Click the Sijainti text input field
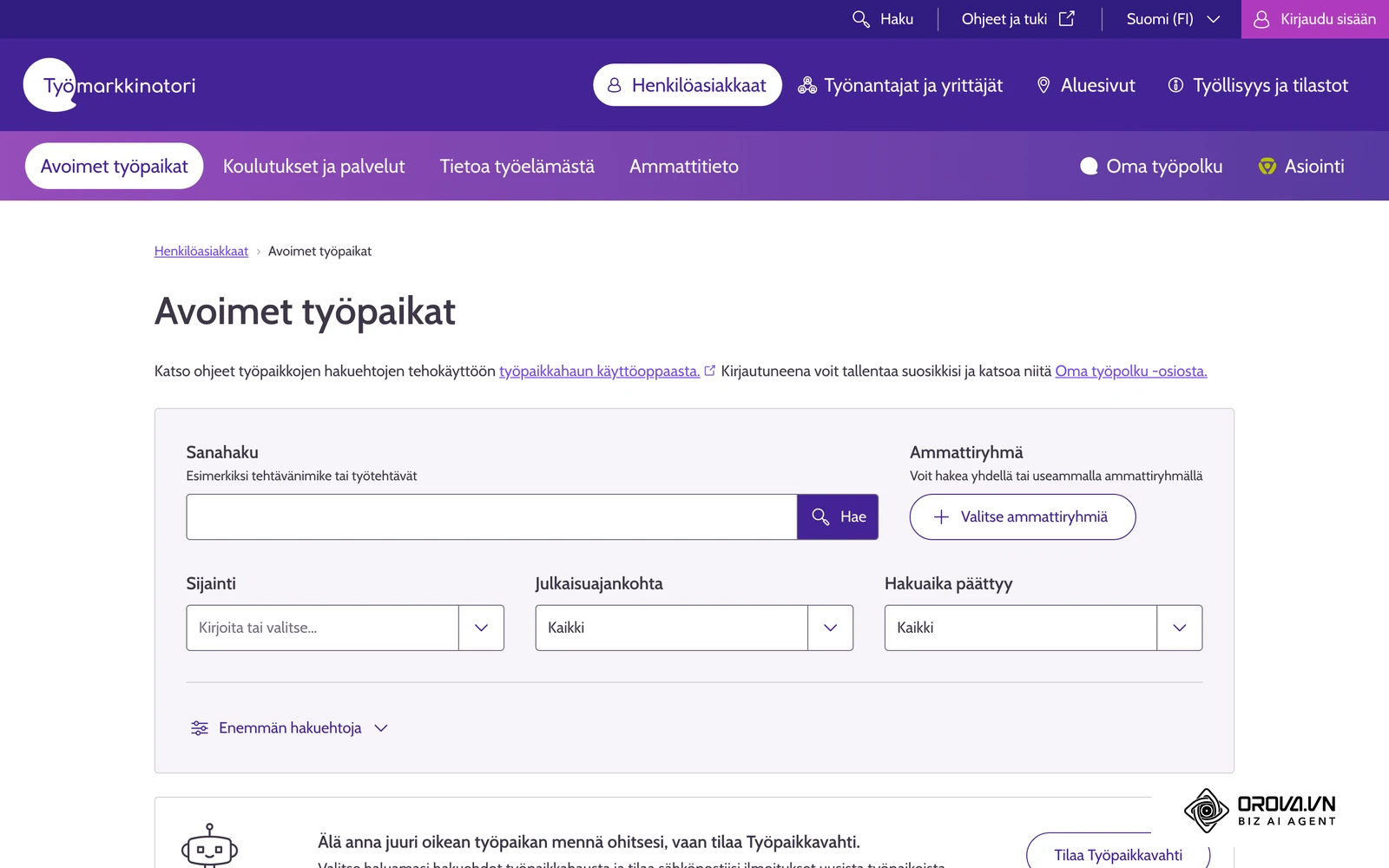1389x868 pixels. click(x=323, y=628)
